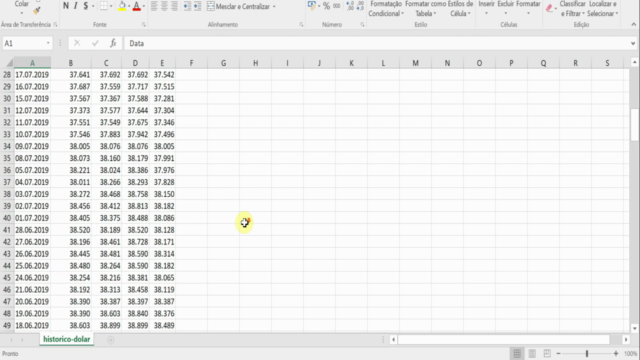Open accounting number format icon
The width and height of the screenshot is (640, 360).
311,6
